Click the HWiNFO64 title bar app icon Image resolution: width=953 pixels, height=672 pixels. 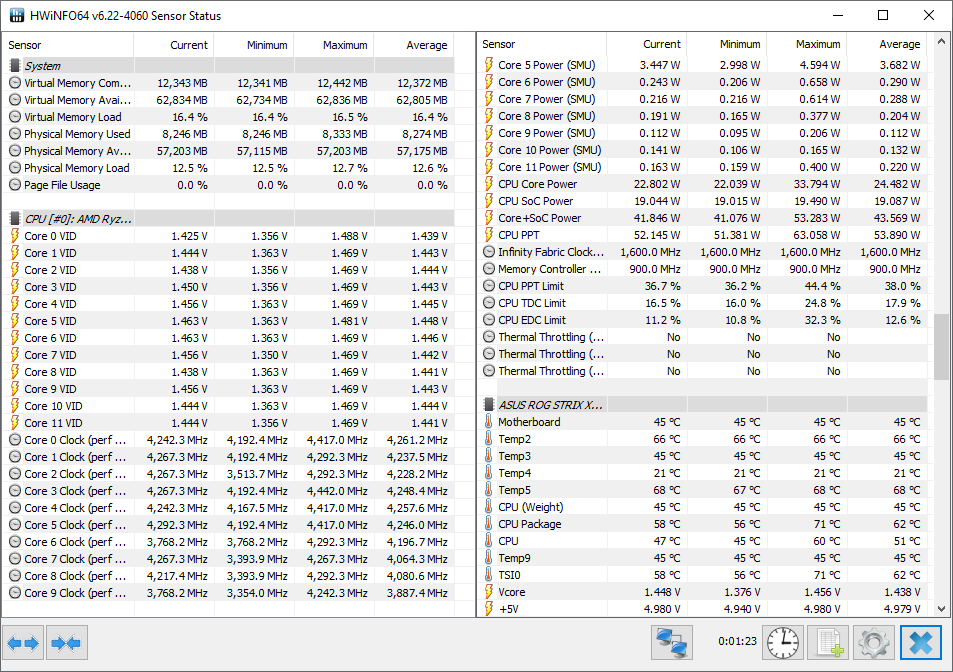[x=17, y=15]
